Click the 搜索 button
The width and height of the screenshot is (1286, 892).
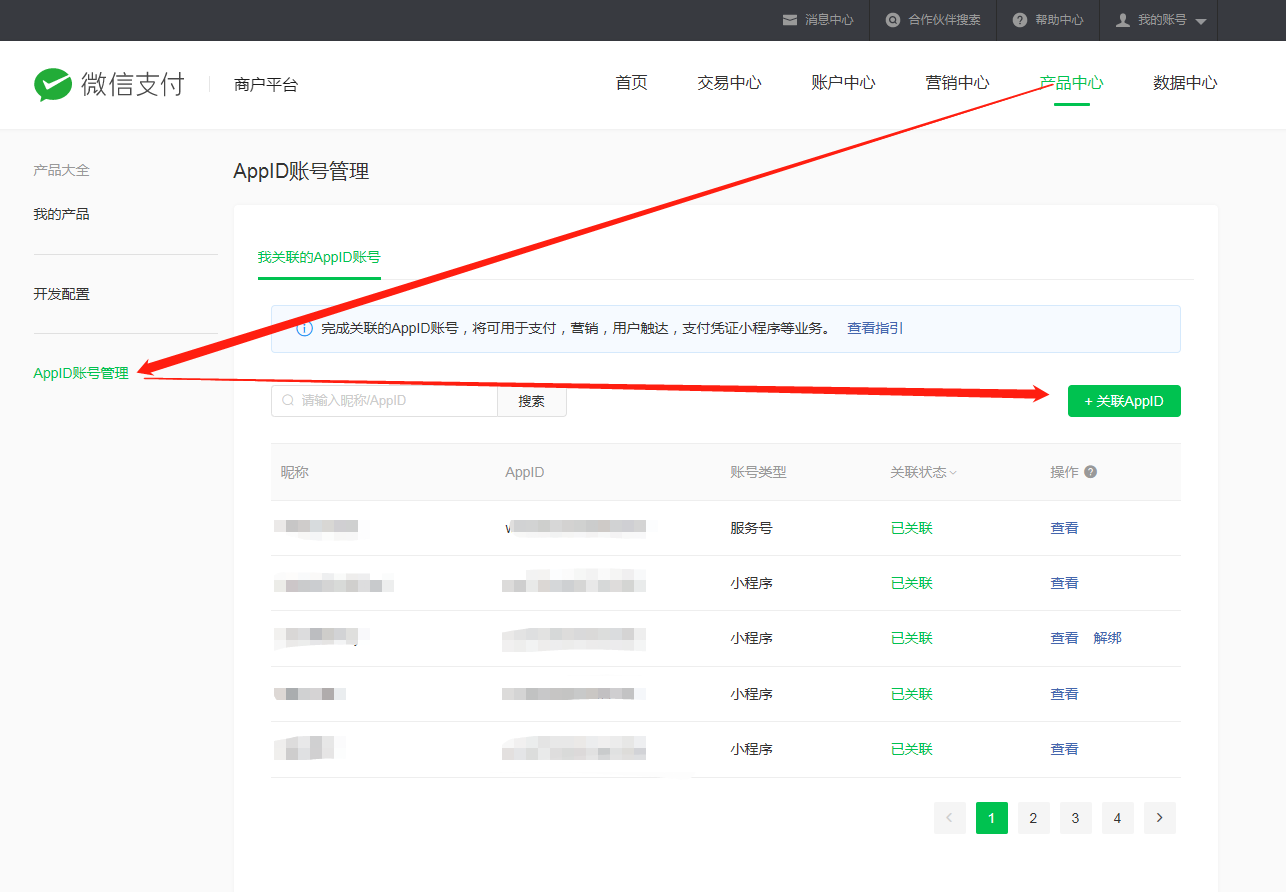tap(532, 401)
